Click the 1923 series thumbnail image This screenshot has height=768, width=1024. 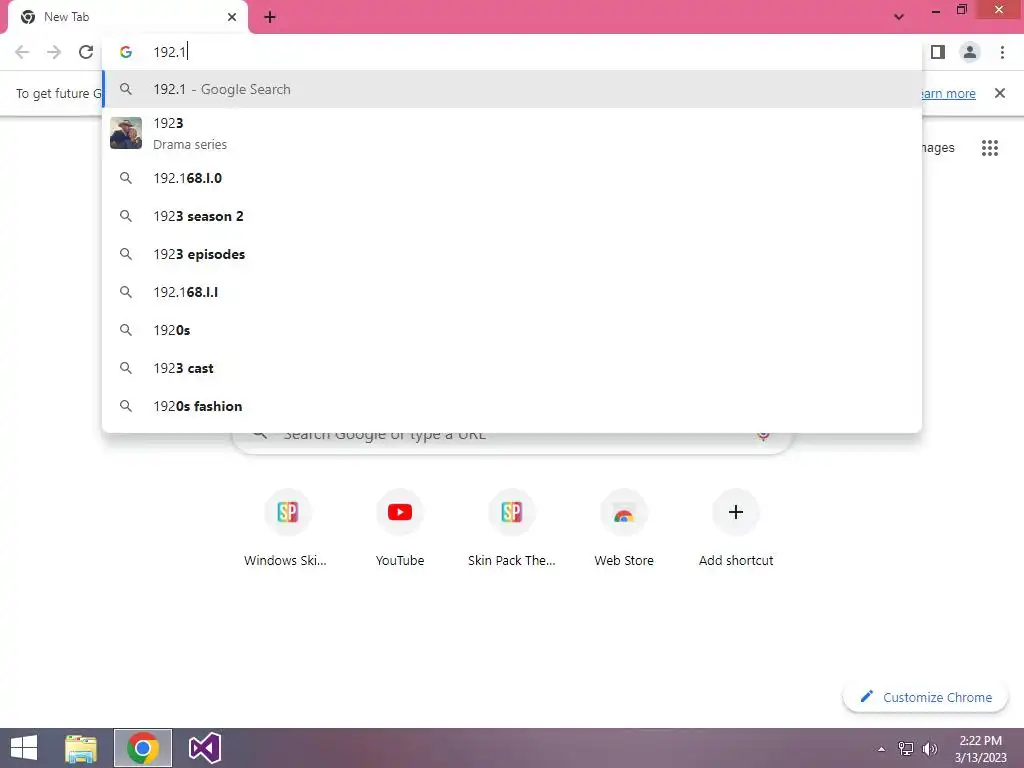coord(126,133)
